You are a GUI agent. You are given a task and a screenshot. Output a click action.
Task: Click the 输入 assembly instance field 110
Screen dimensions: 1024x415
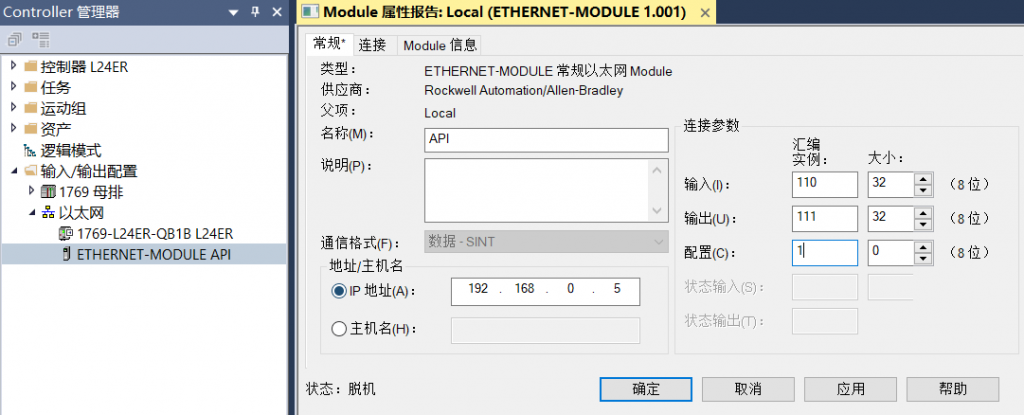click(x=824, y=184)
